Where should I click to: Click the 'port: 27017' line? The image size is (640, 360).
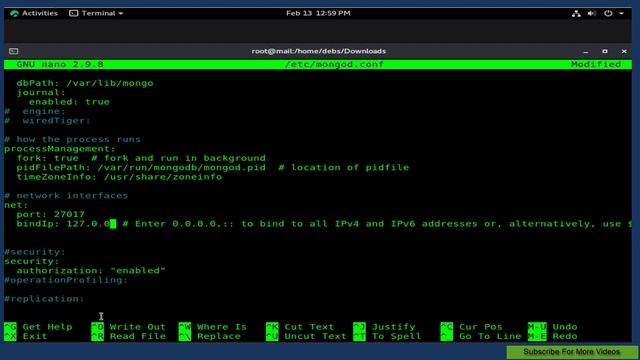coord(51,214)
